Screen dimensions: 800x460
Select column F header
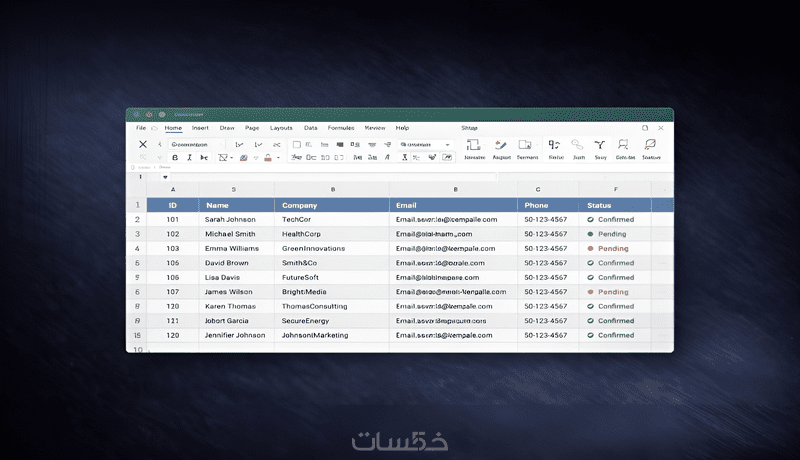coord(615,190)
